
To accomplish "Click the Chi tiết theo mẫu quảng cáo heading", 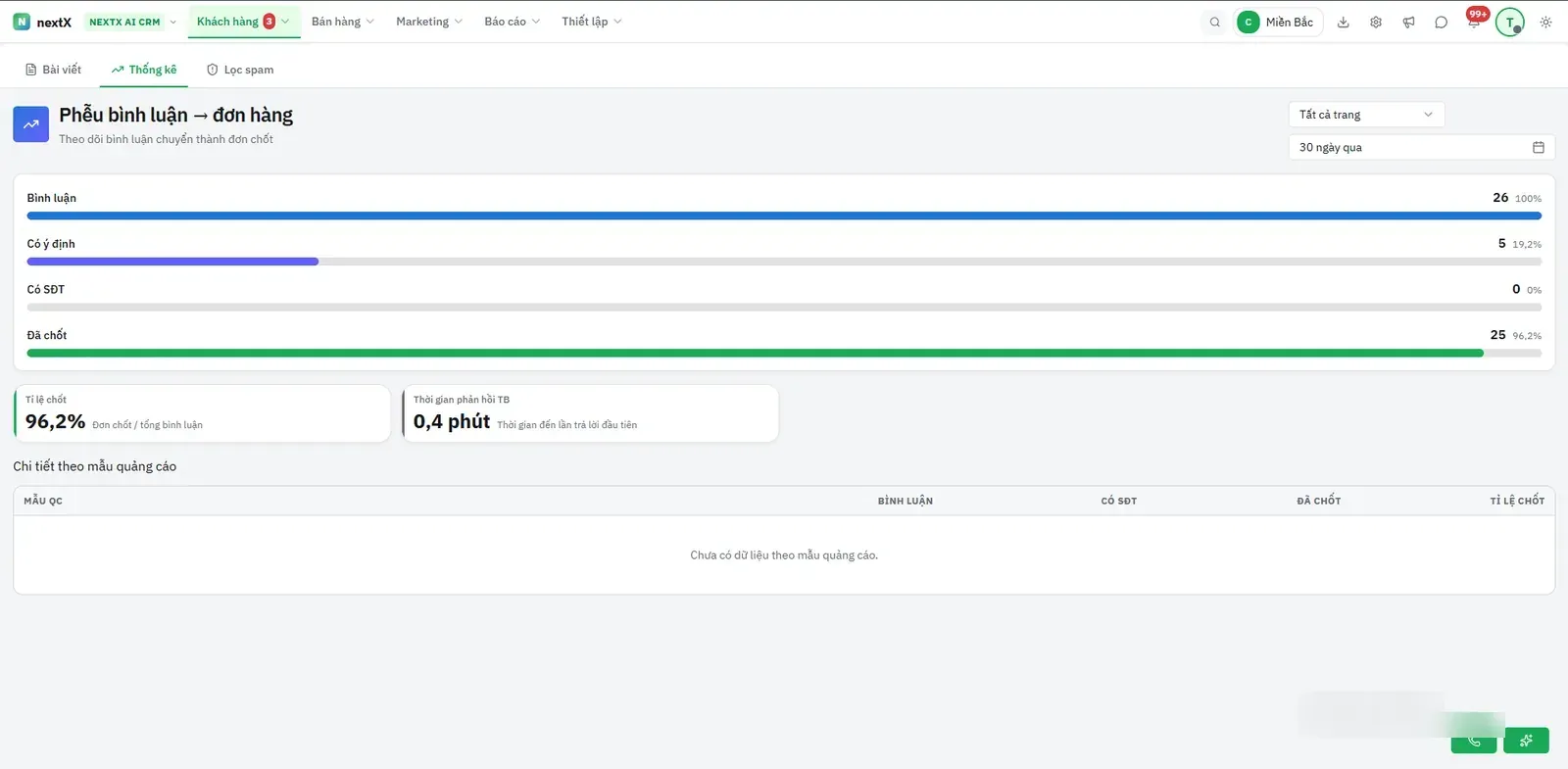I will click(x=95, y=466).
